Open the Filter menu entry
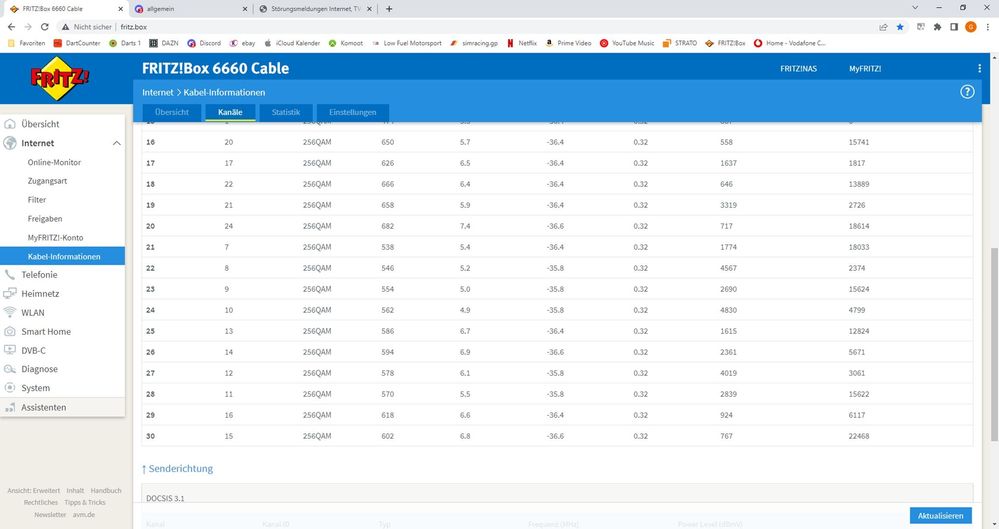This screenshot has width=999, height=529. (x=37, y=200)
